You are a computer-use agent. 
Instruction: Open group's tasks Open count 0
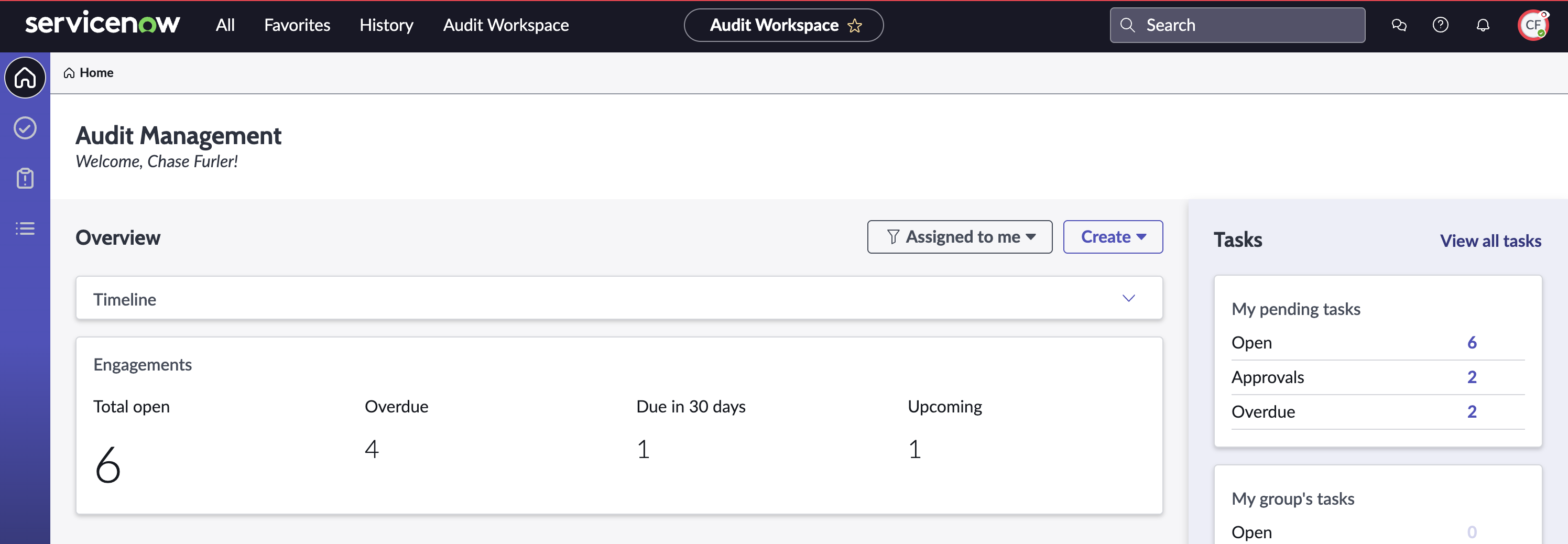point(1471,532)
